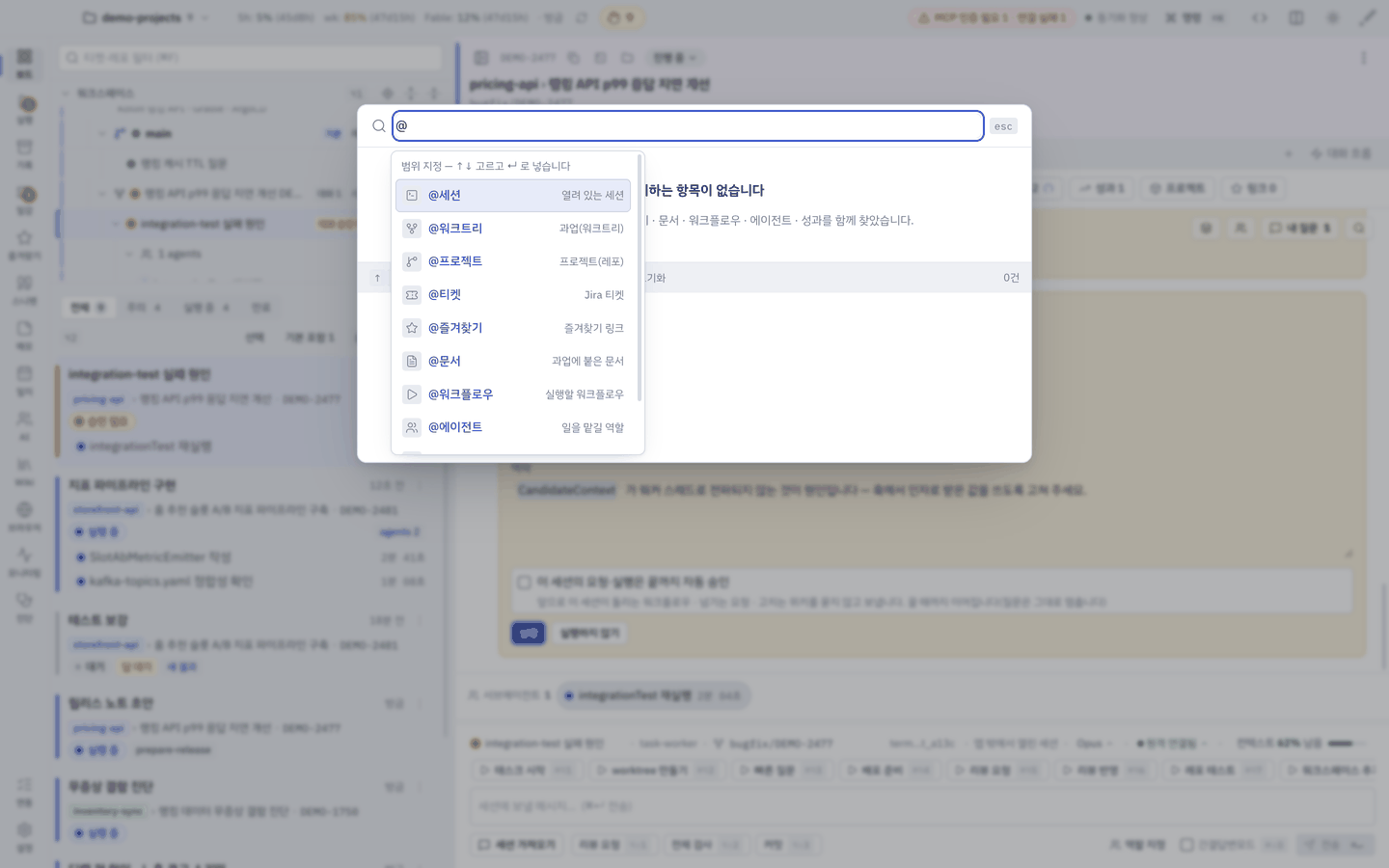The height and width of the screenshot is (868, 1389).
Task: Choose the @워크트리 scope entry
Action: click(513, 229)
